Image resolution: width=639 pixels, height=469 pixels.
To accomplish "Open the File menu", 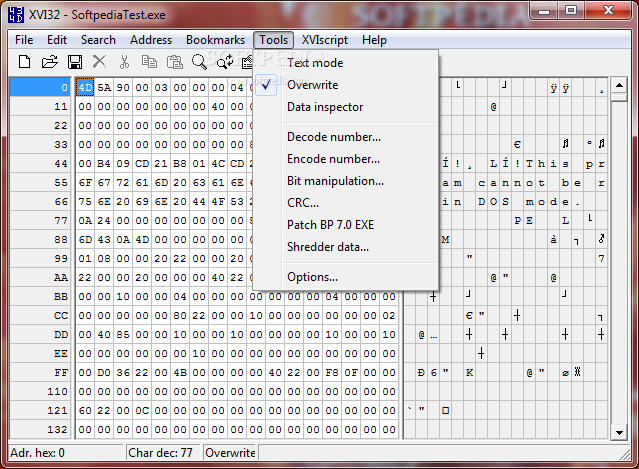I will 24,40.
